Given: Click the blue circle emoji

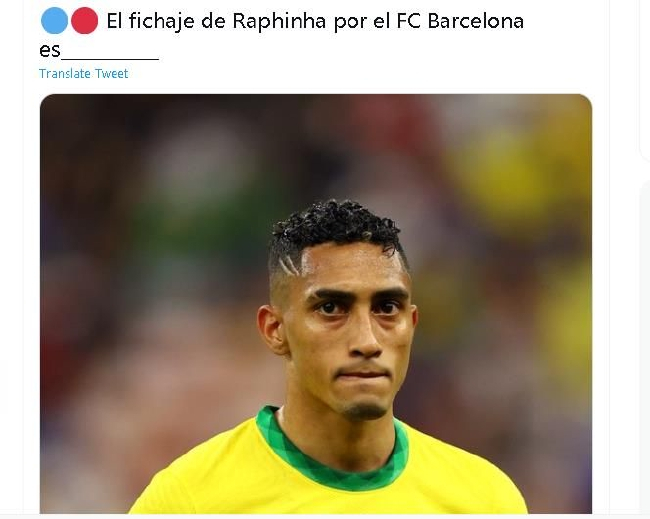Looking at the screenshot, I should (x=54, y=21).
